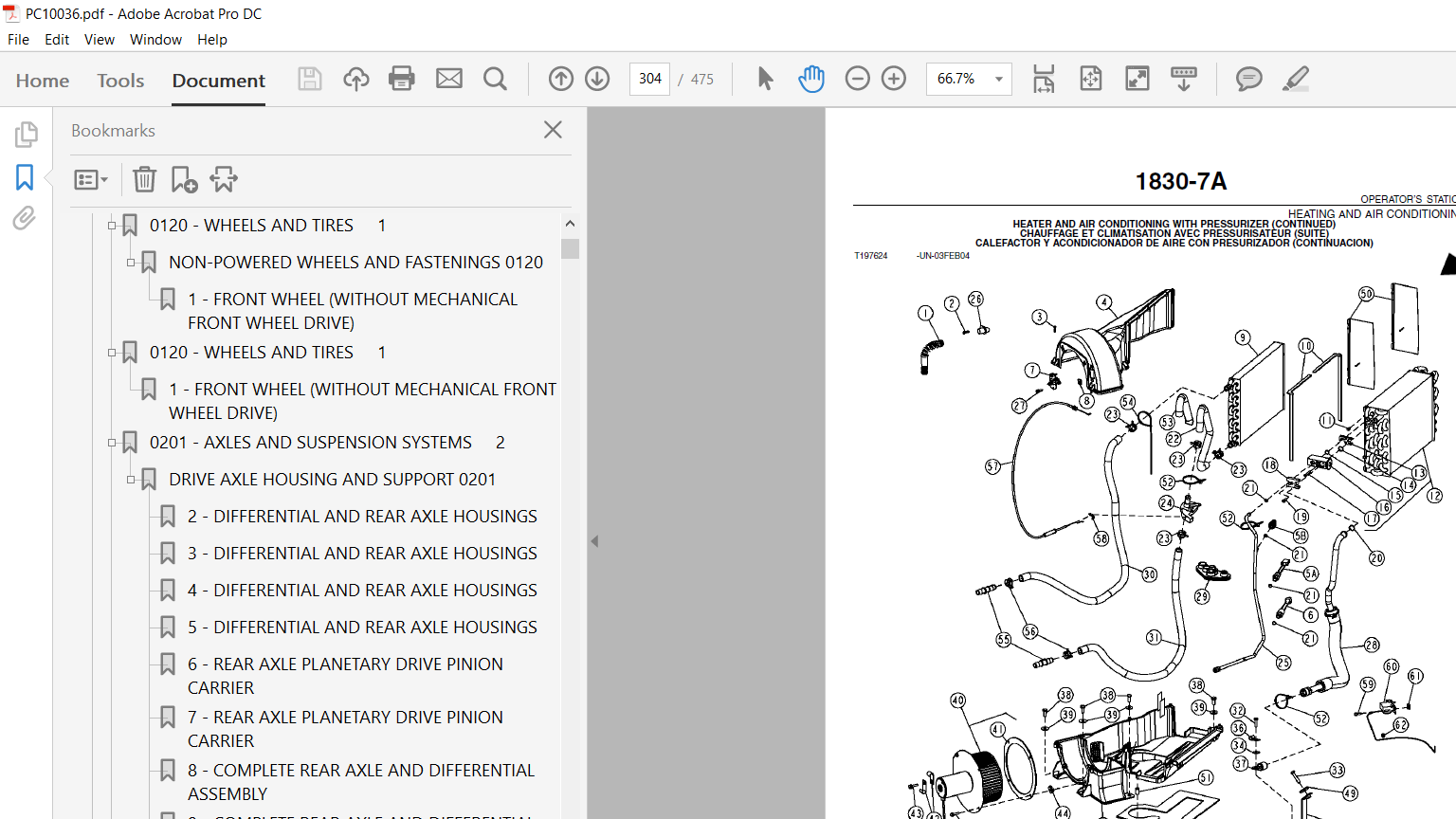The height and width of the screenshot is (819, 1456).
Task: Collapse the navigation pane with side arrow
Action: coord(594,541)
